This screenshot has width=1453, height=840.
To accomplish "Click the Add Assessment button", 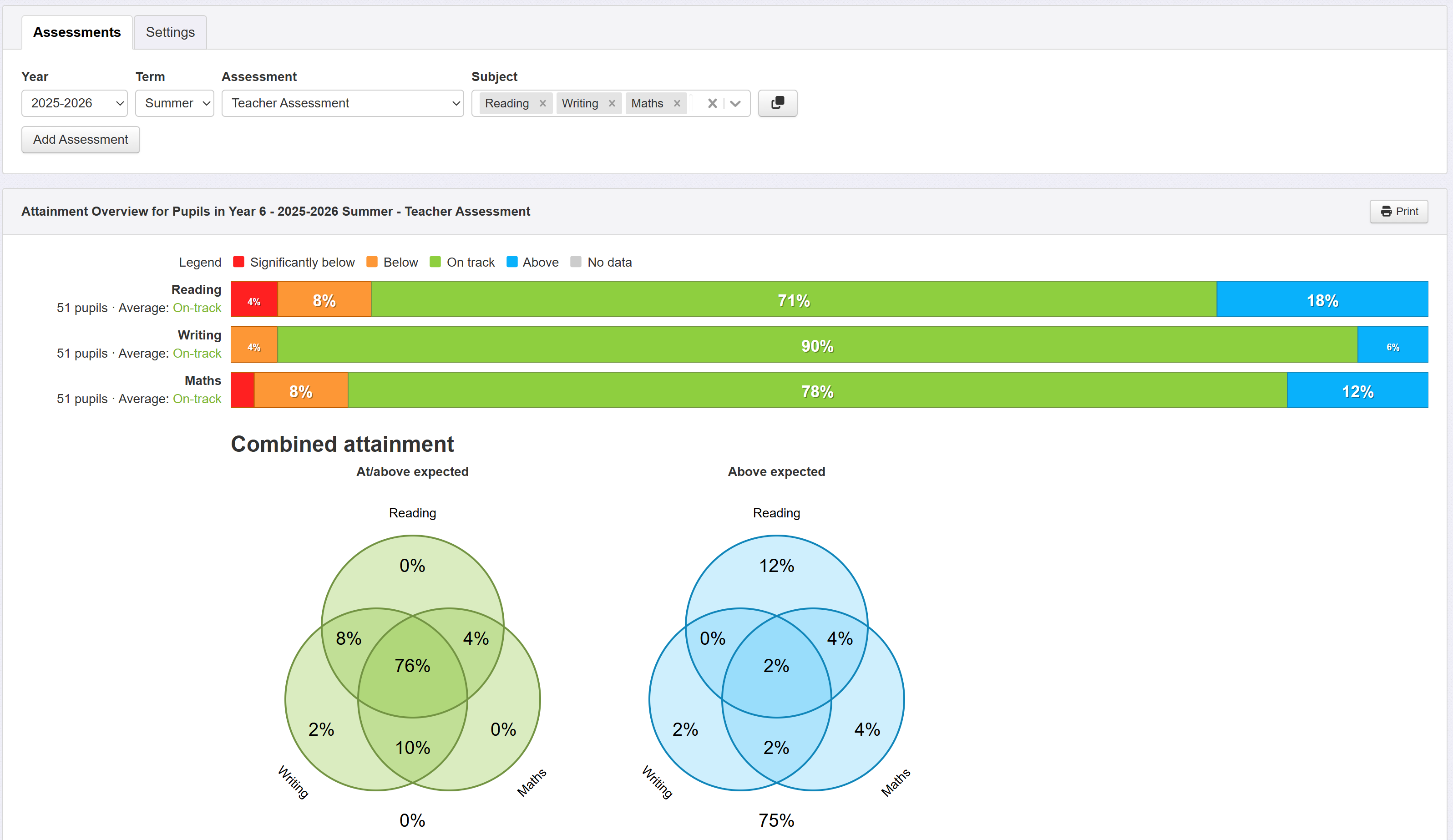I will pyautogui.click(x=81, y=140).
